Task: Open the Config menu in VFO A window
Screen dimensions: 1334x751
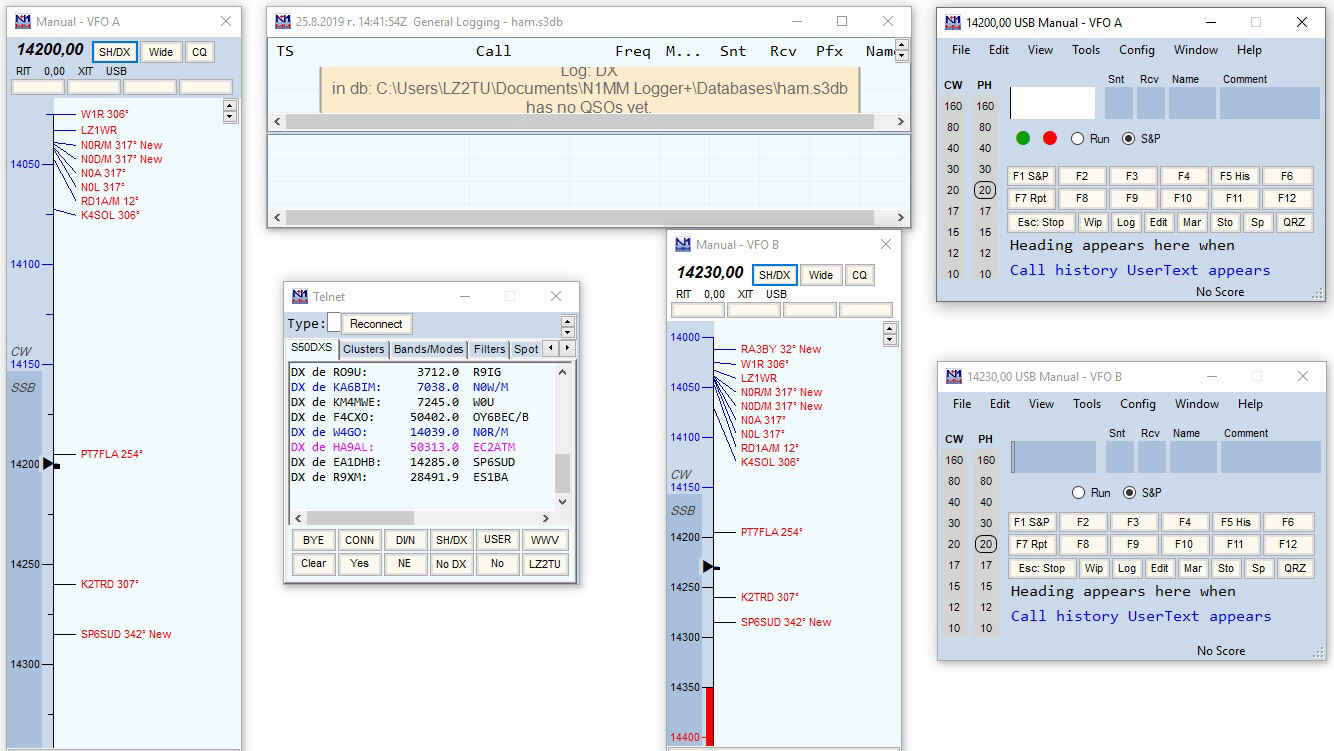Action: [x=1136, y=50]
